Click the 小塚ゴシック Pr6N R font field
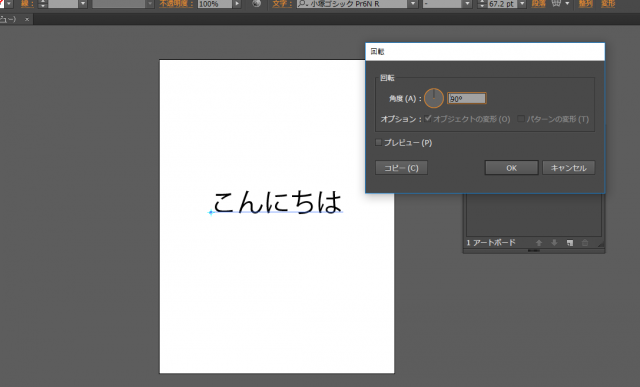640x387 pixels. coord(352,4)
